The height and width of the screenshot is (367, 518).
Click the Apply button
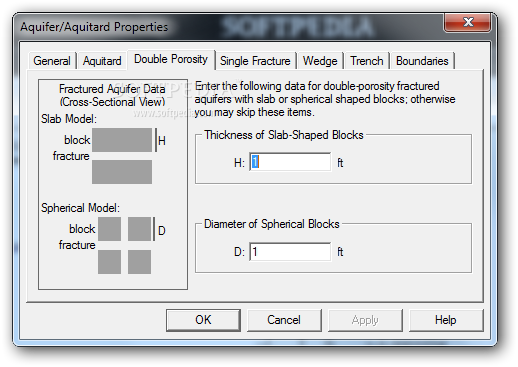point(365,320)
